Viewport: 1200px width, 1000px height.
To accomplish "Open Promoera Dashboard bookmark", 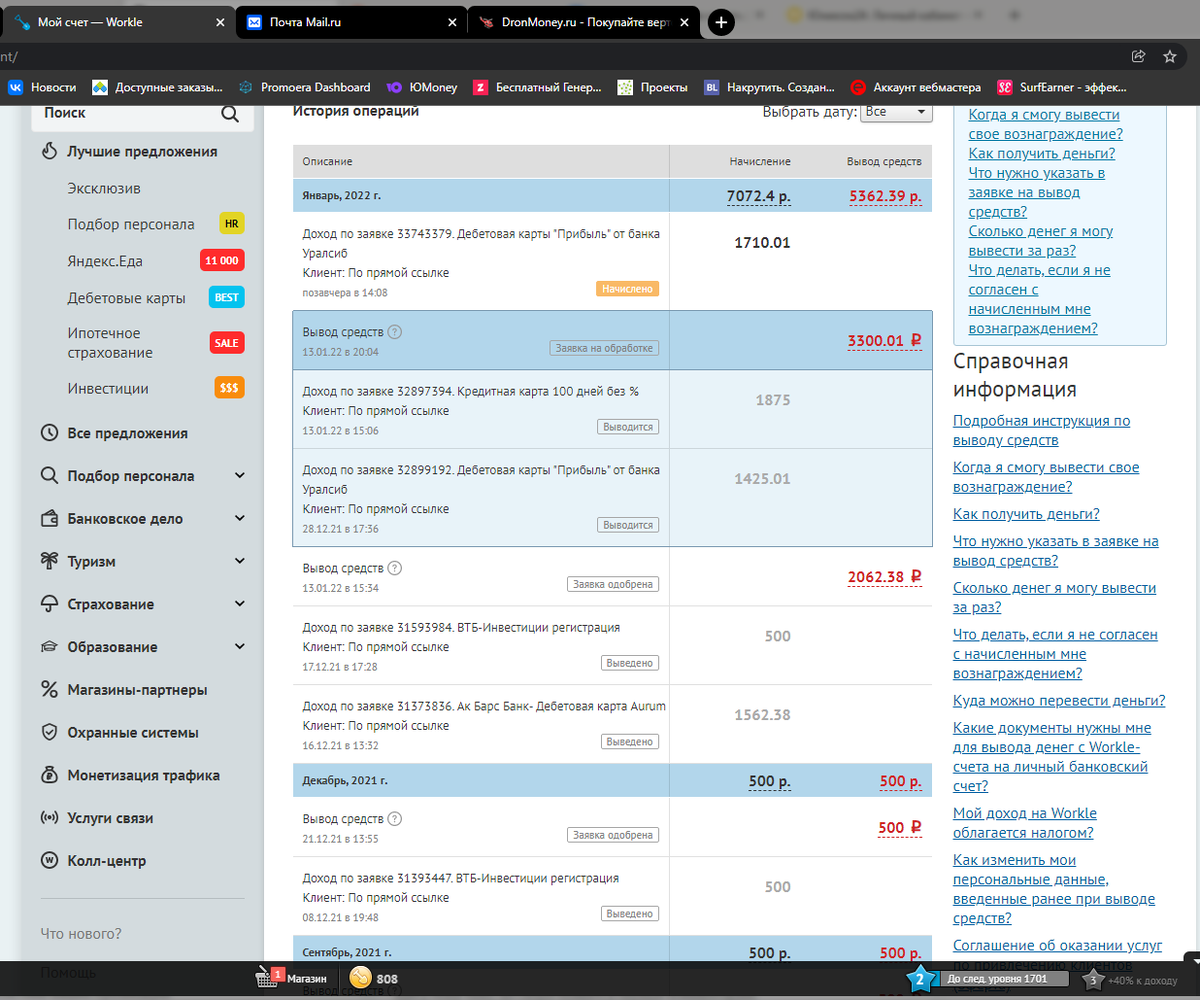I will click(304, 87).
